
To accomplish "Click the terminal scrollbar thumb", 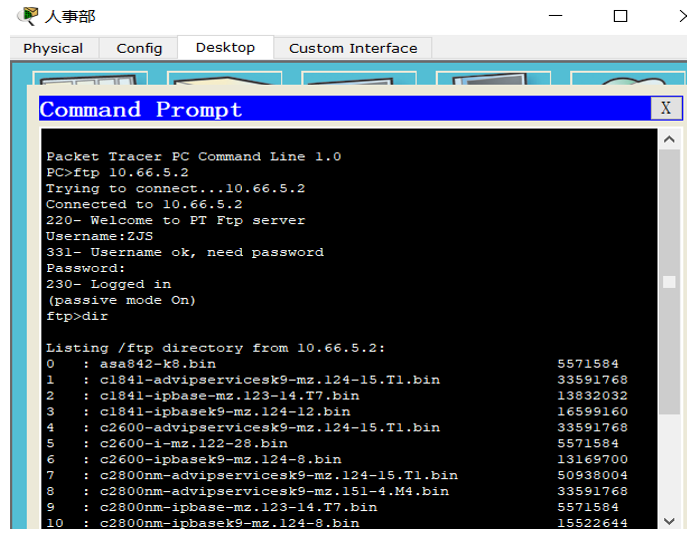I will (669, 282).
